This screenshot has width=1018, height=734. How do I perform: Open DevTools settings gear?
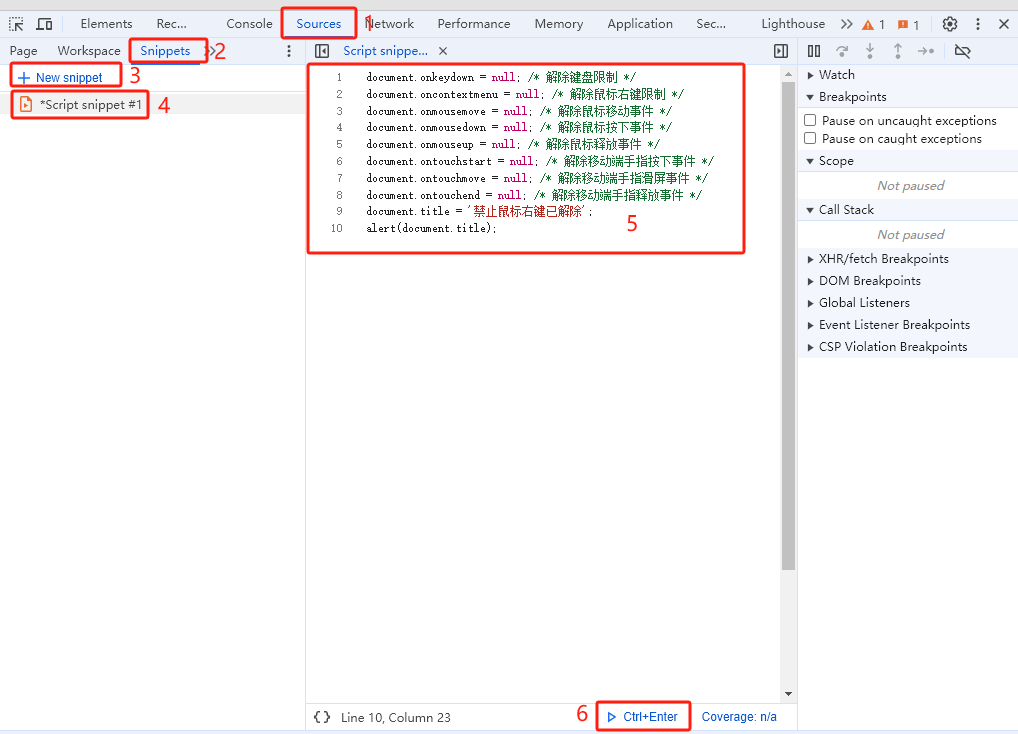(950, 24)
